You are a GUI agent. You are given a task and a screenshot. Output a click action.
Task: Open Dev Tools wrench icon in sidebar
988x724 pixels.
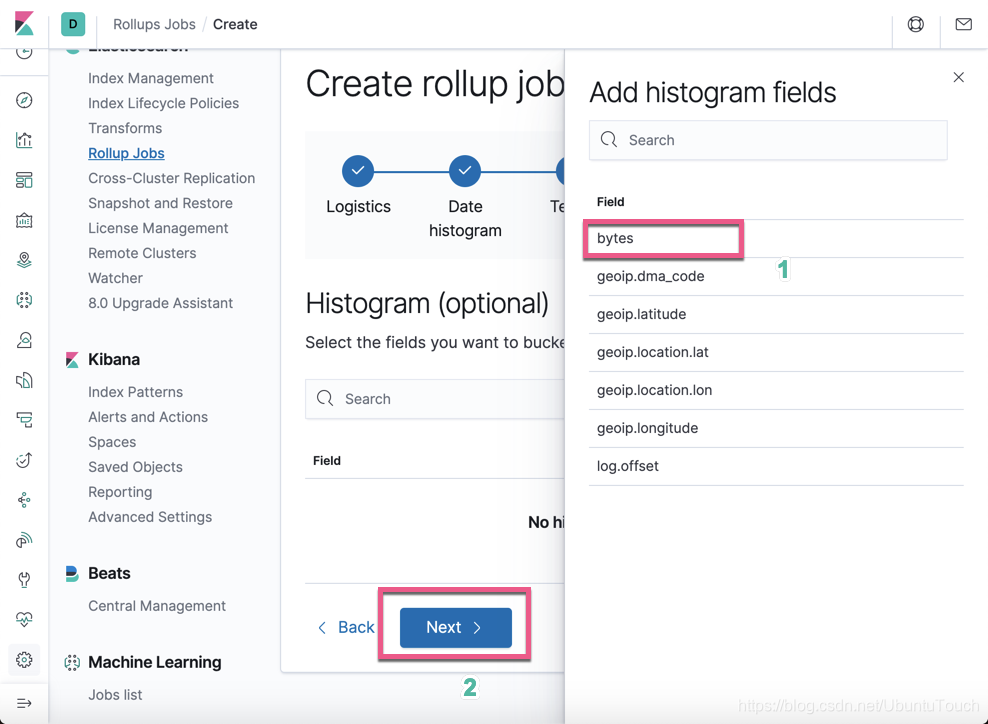coord(24,580)
